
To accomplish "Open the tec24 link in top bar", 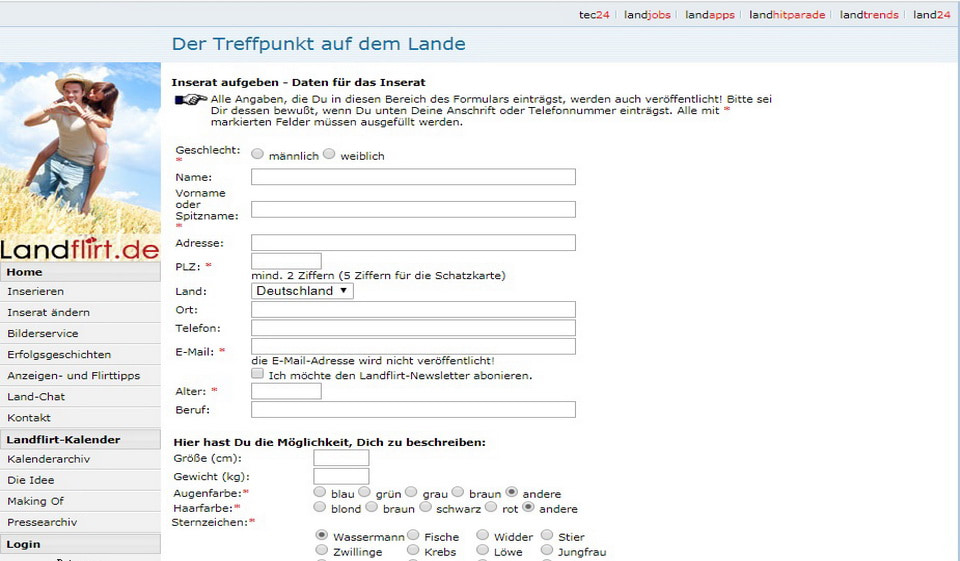I will [593, 15].
